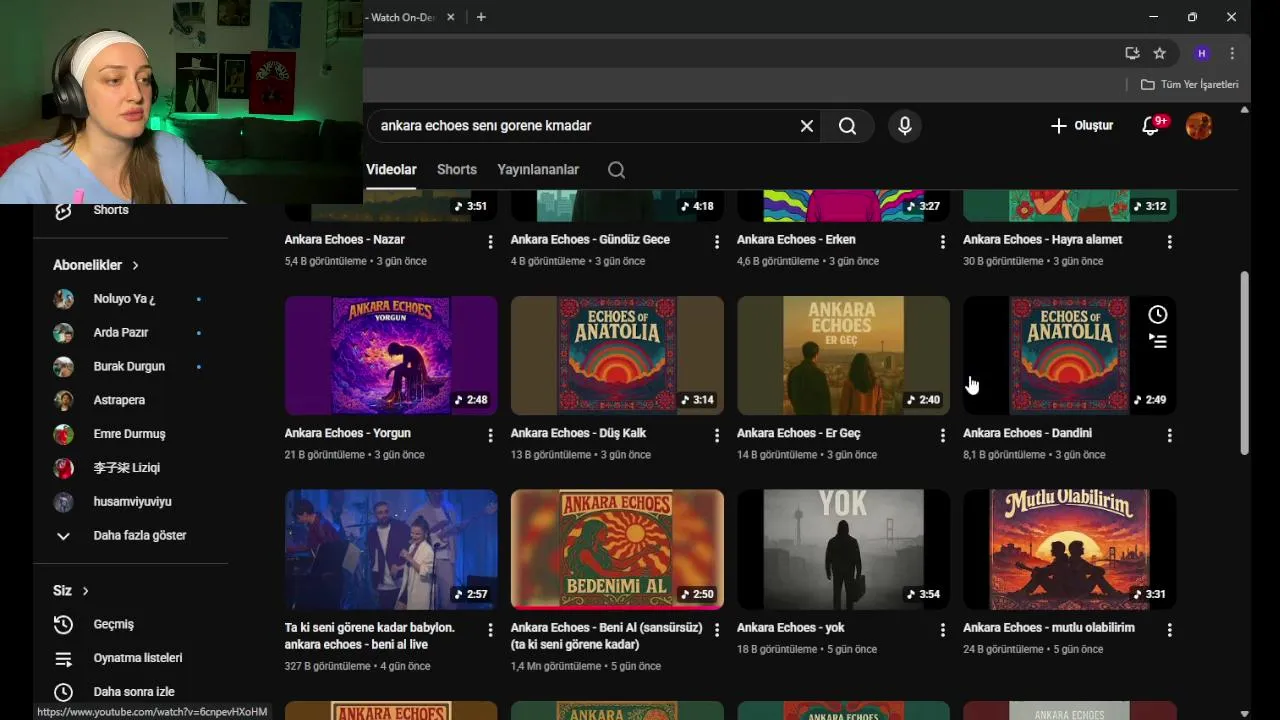Open the Ankara Echoes - Erken title link
Screen dimensions: 1280x720
coord(796,240)
